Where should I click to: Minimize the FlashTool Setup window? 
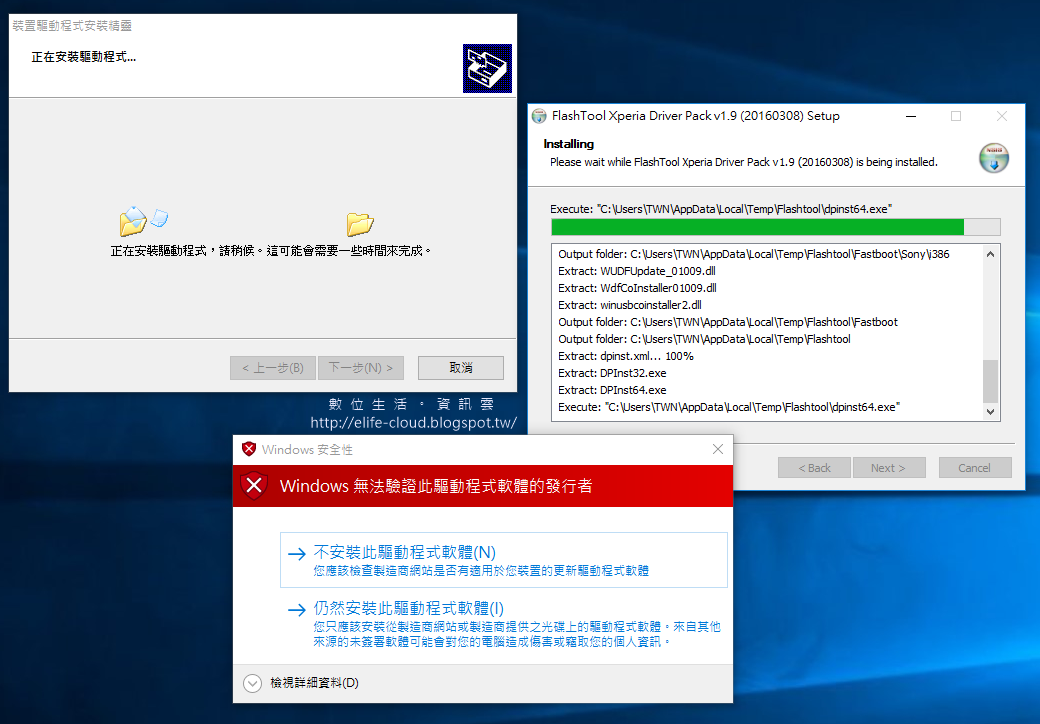tap(911, 116)
